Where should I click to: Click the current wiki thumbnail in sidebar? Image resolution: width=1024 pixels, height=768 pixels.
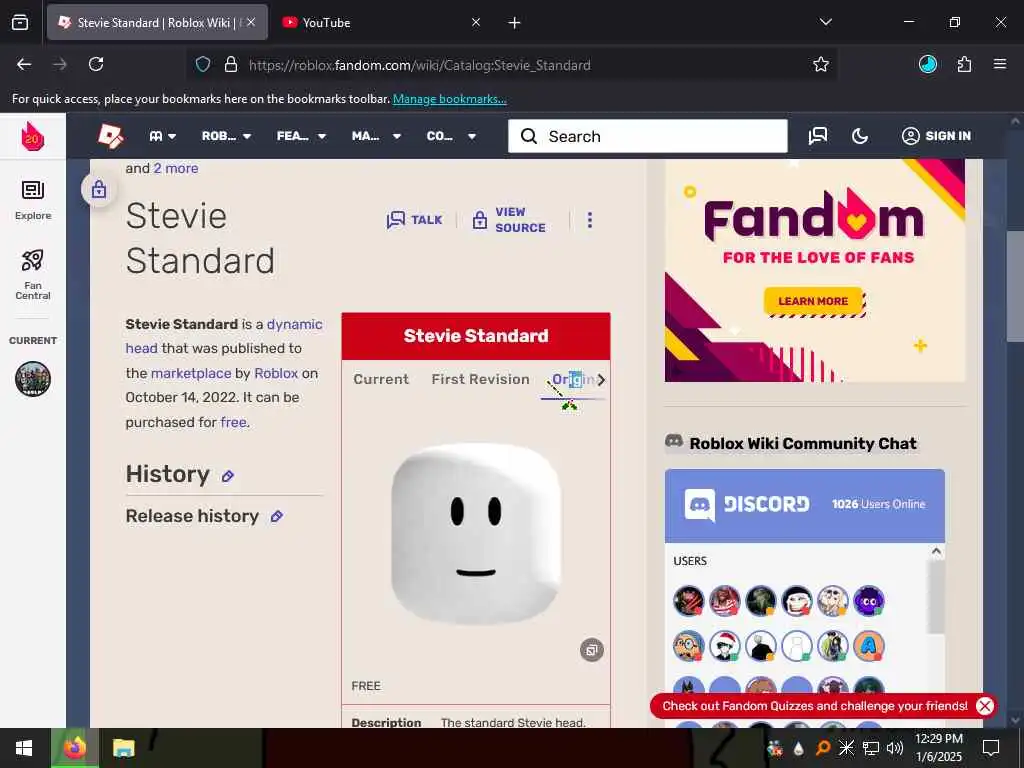tap(33, 379)
